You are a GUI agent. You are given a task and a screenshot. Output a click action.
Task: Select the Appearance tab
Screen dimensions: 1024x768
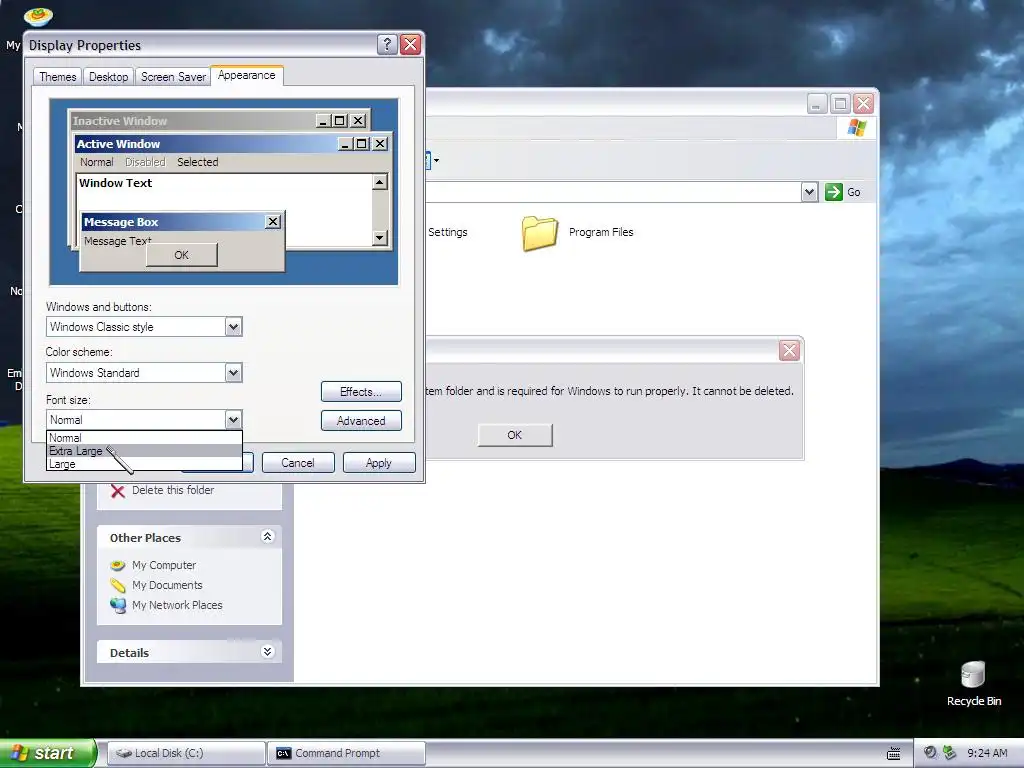coord(247,76)
